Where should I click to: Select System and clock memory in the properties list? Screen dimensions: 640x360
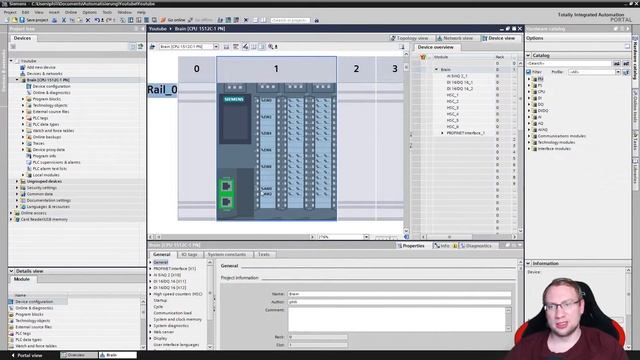[177, 319]
